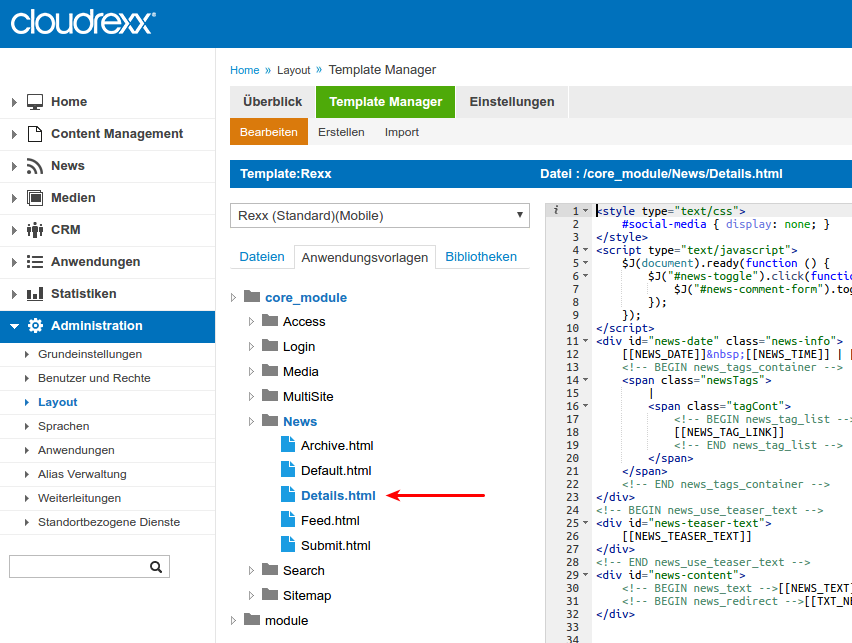852x643 pixels.
Task: Click the Search folder icon
Action: (270, 569)
